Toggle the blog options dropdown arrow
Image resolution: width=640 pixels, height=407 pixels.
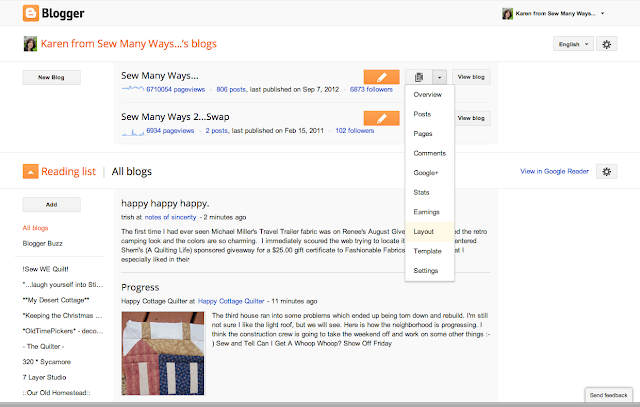[440, 77]
